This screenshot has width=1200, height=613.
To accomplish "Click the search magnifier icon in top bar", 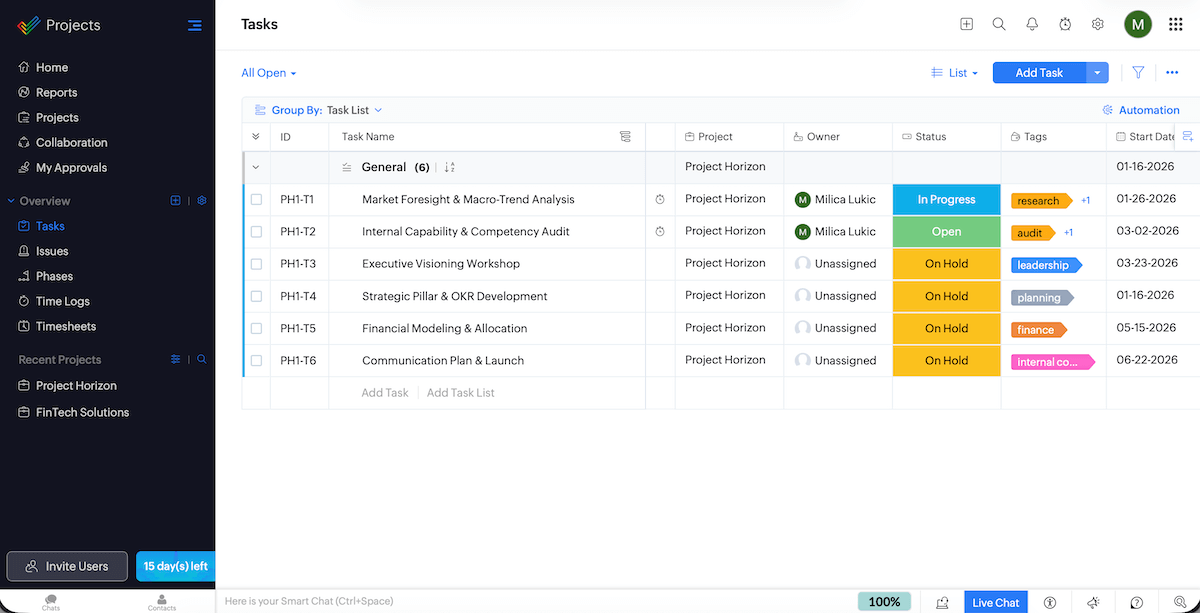I will tap(998, 24).
